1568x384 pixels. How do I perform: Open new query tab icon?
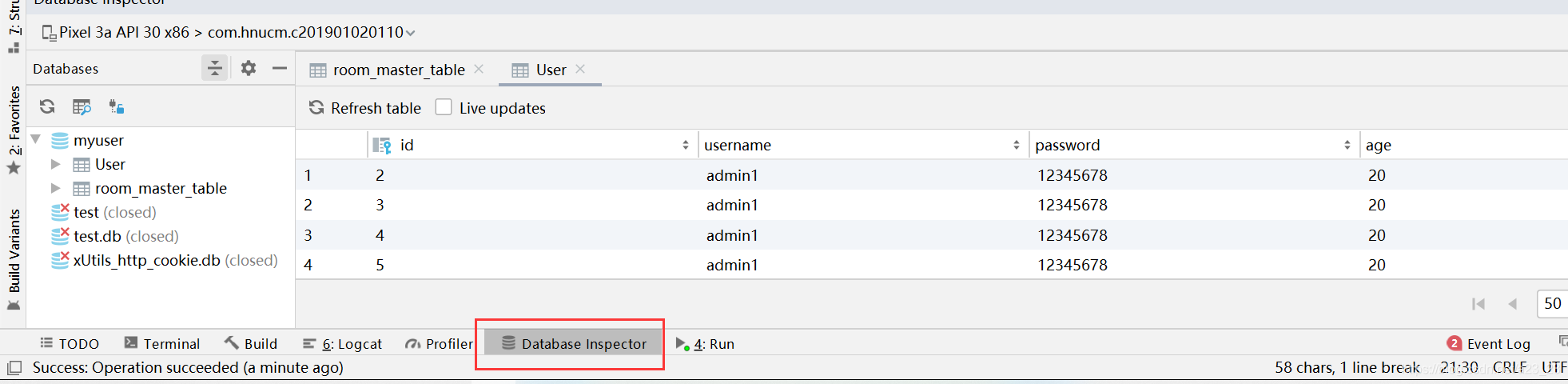82,106
